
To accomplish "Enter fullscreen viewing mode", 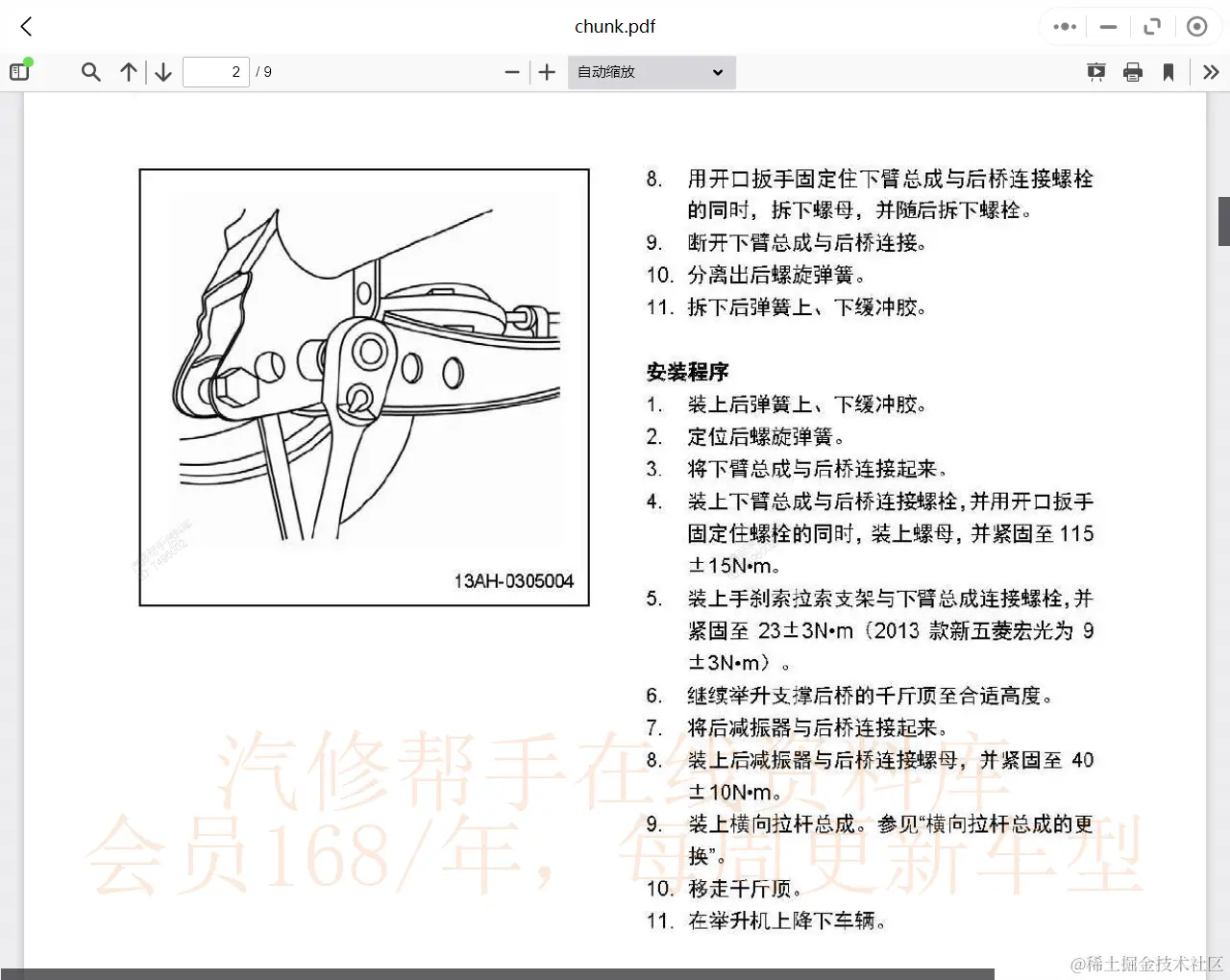I will point(1152,26).
